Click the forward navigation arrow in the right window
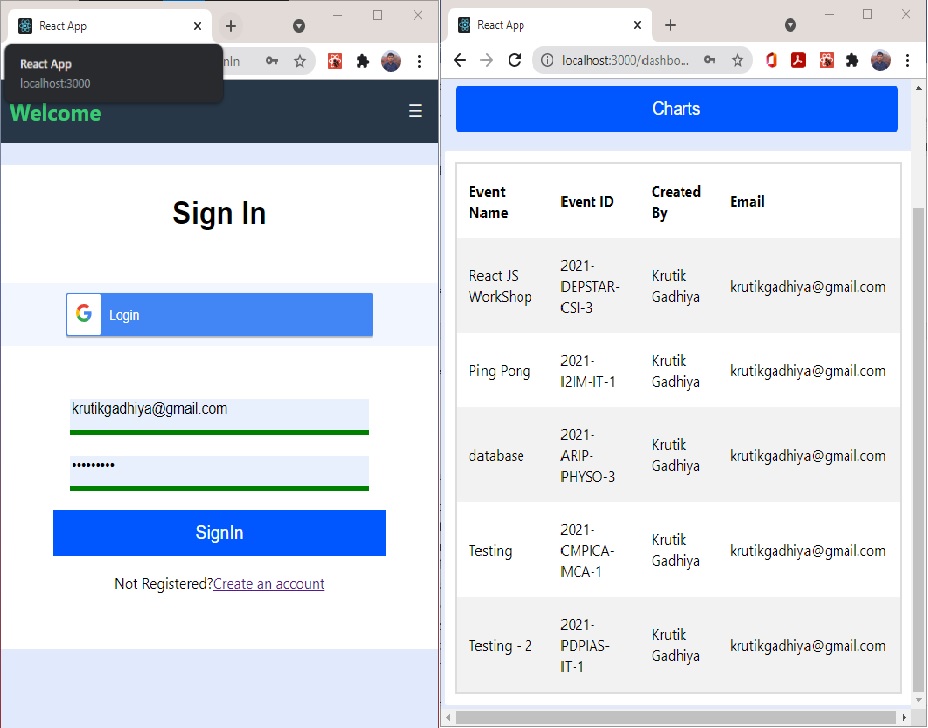Image resolution: width=928 pixels, height=728 pixels. [487, 60]
